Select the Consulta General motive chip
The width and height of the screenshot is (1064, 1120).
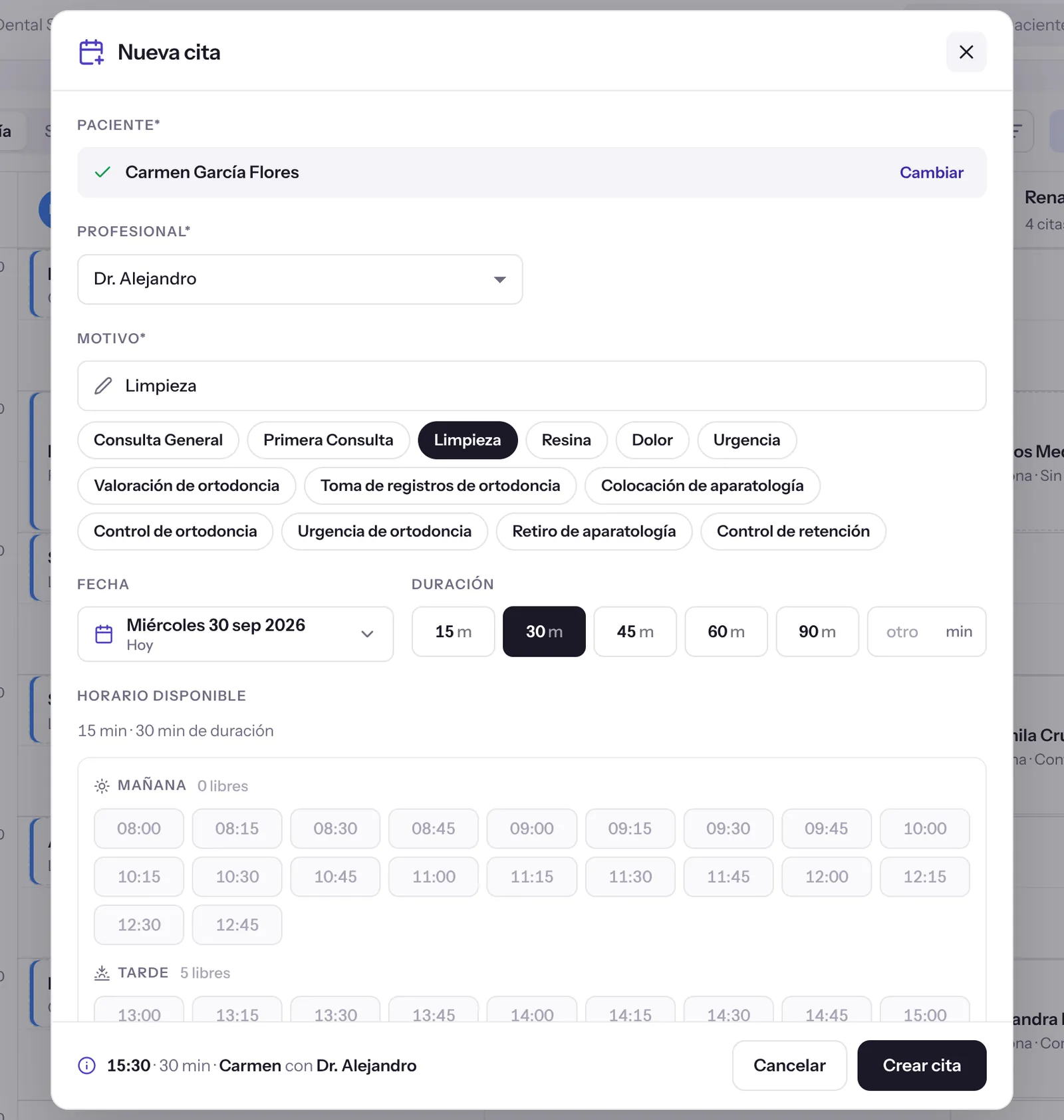[158, 440]
